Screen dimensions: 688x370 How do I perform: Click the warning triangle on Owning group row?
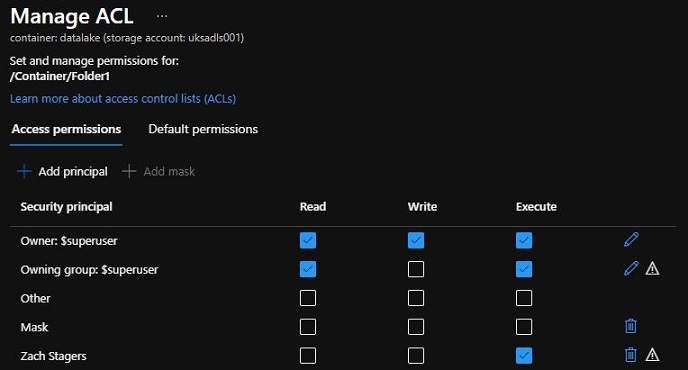point(652,268)
